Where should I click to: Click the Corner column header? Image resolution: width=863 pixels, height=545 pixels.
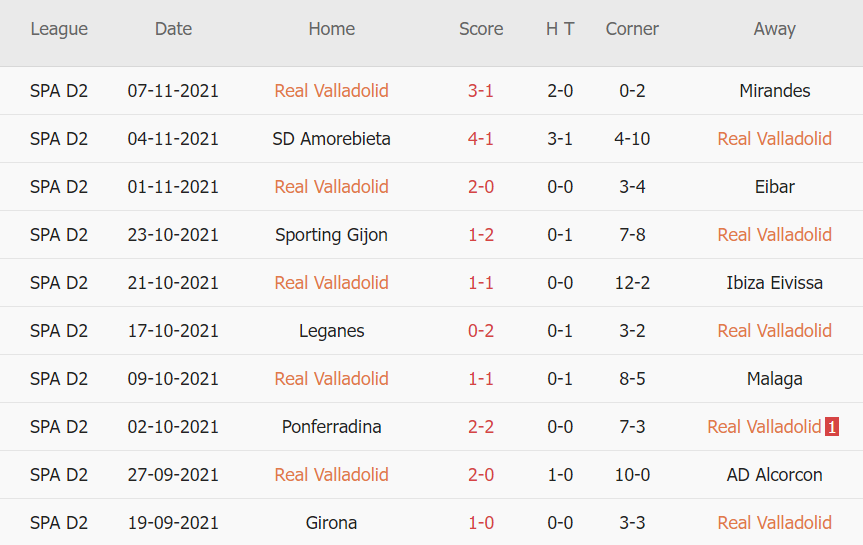tap(632, 29)
